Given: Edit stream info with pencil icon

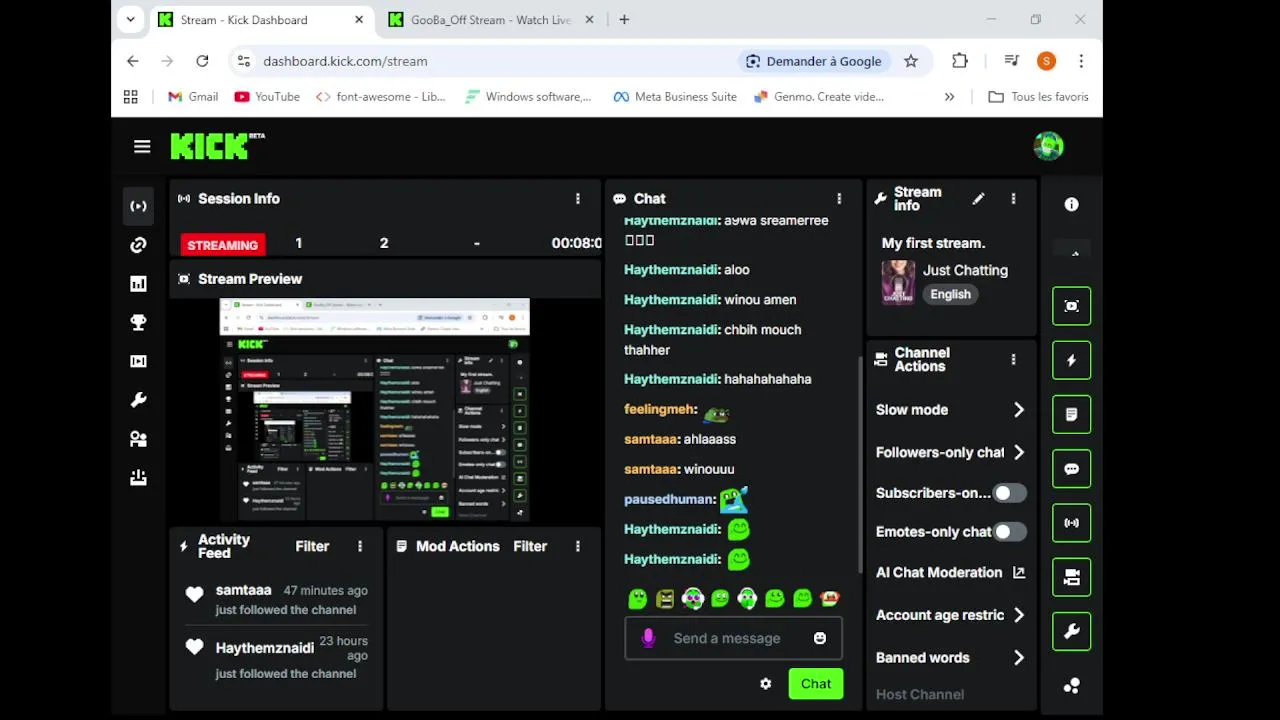Looking at the screenshot, I should tap(978, 199).
